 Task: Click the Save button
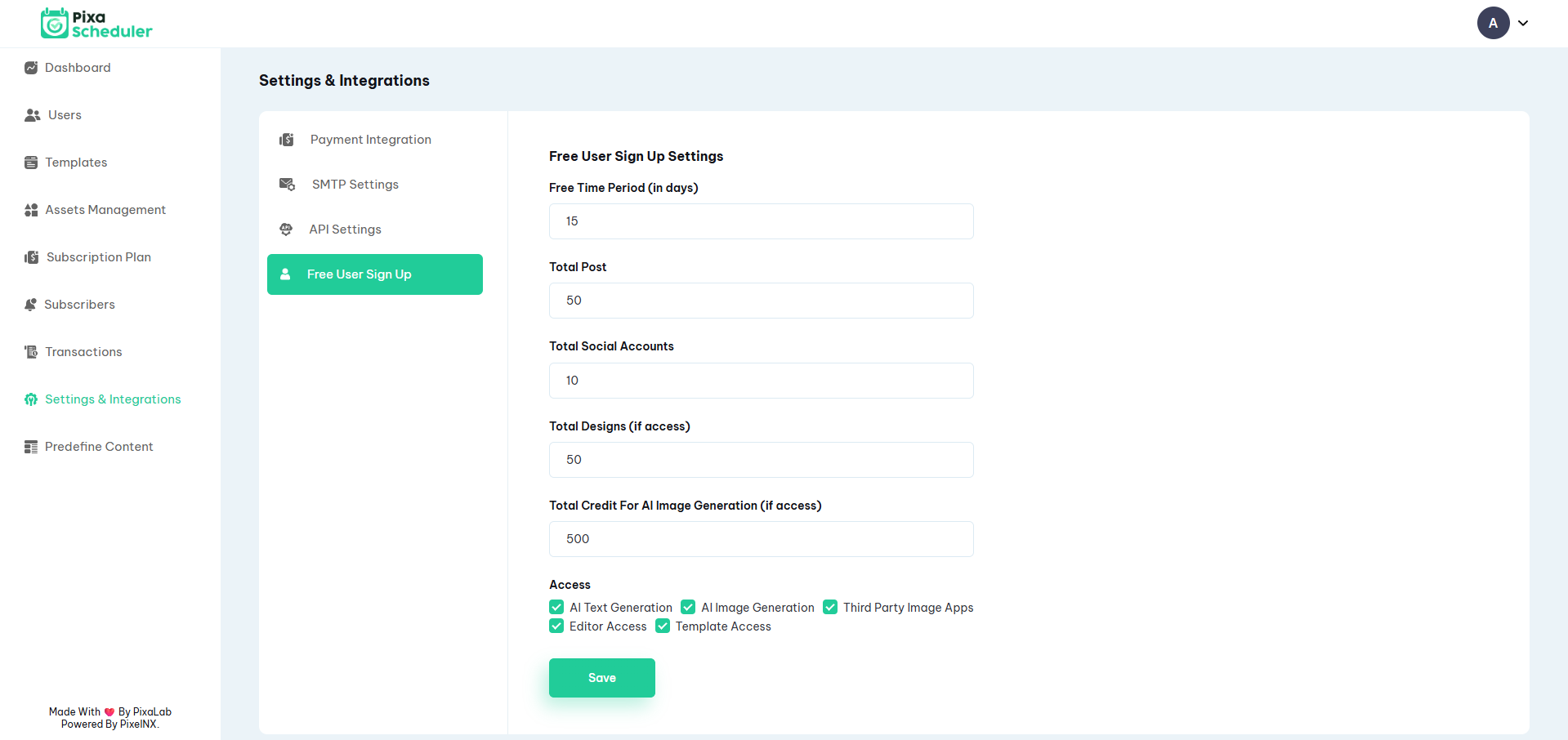coord(601,677)
